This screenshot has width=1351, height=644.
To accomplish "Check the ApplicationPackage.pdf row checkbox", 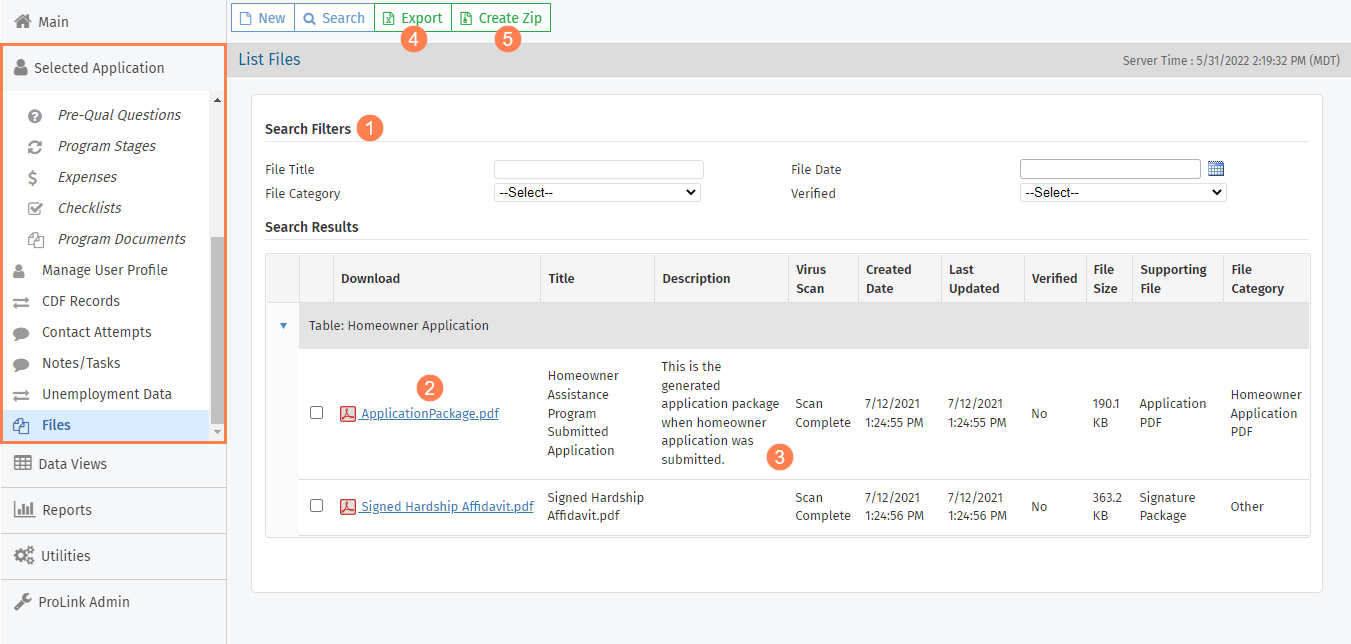I will [316, 413].
